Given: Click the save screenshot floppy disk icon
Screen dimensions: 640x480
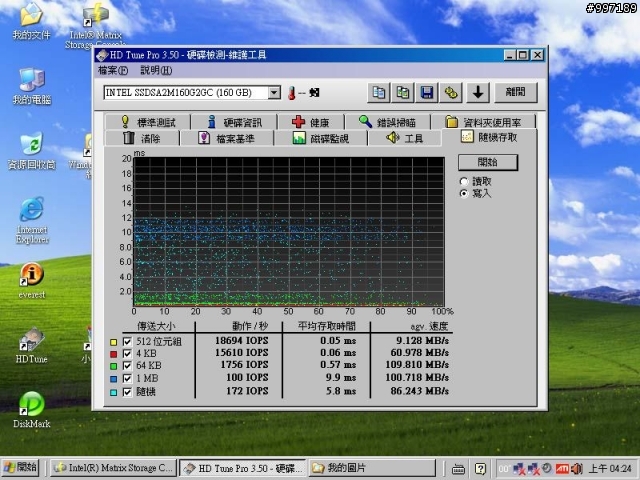Looking at the screenshot, I should coord(427,93).
